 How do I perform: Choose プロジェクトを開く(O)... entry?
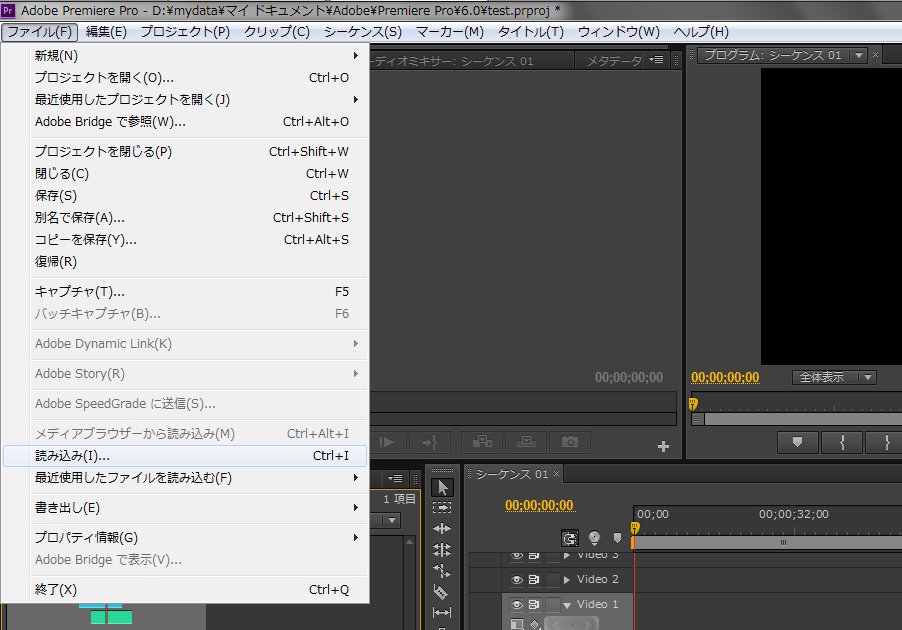point(185,78)
